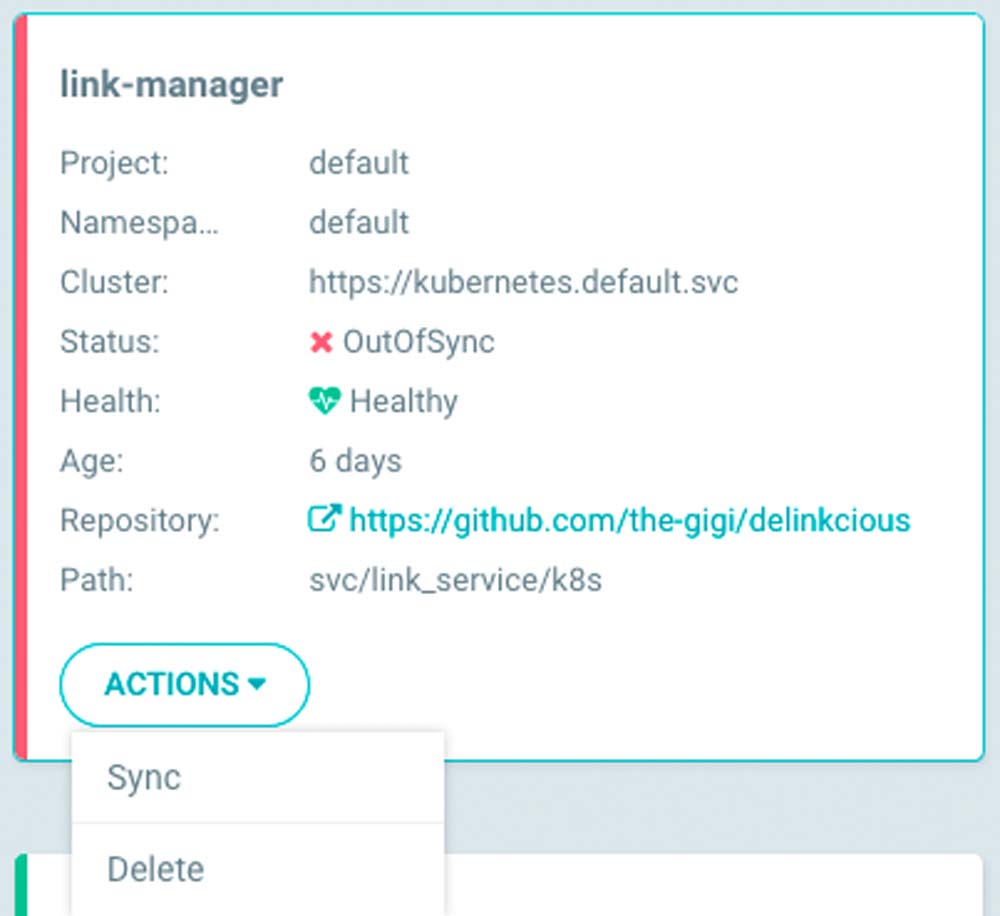The image size is (1000, 916).
Task: Select the OutOfSync status text
Action: click(418, 342)
